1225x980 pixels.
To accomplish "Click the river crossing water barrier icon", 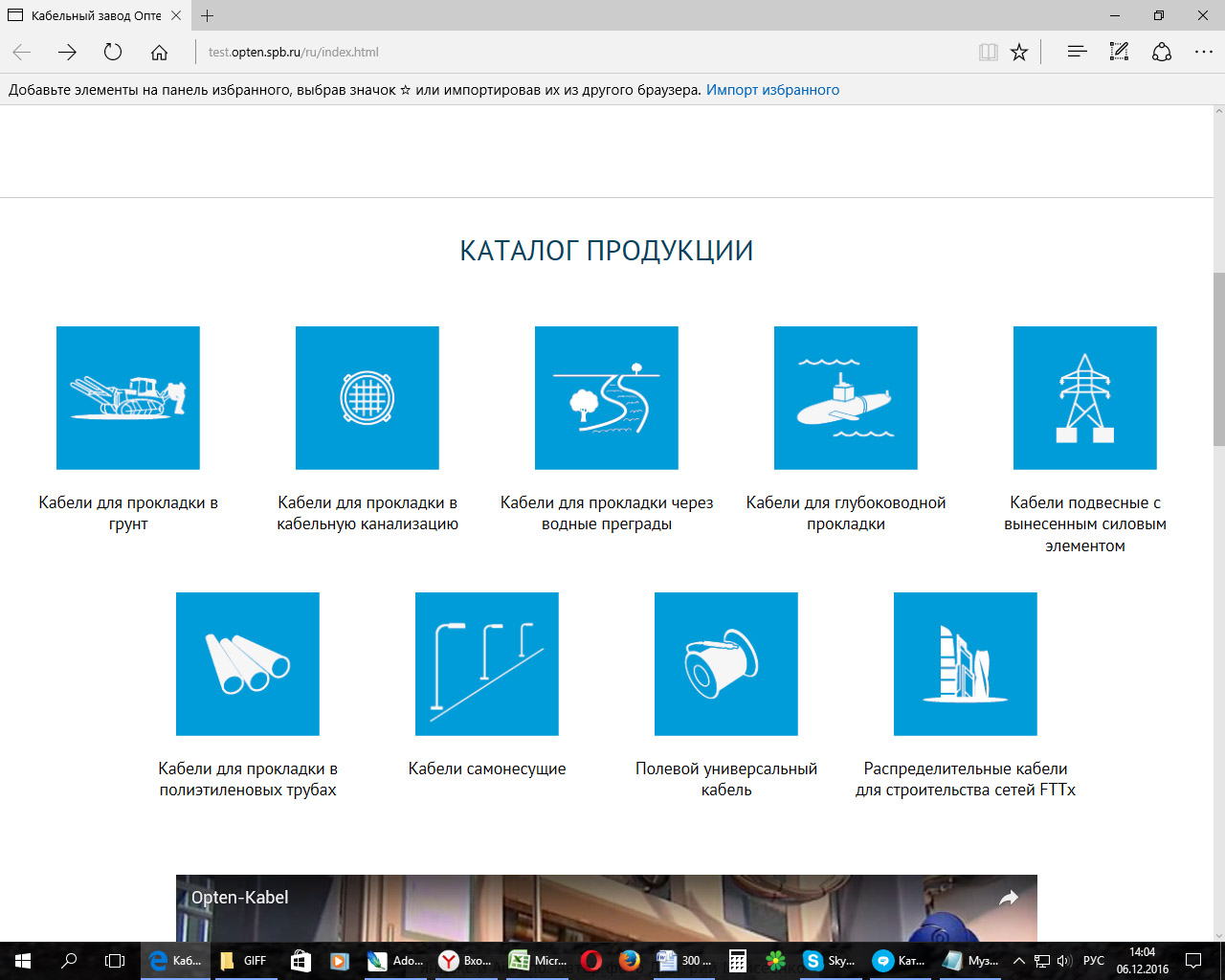I will [x=607, y=398].
